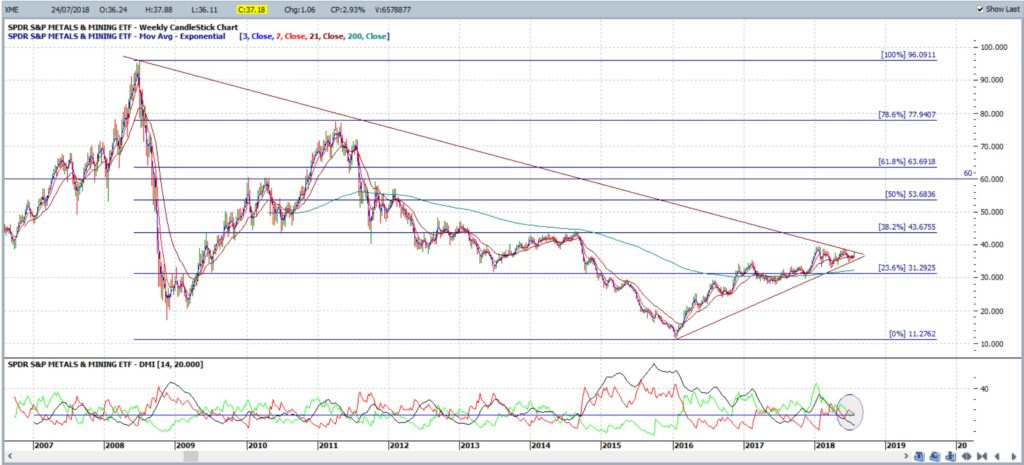1024x465 pixels.
Task: Click the open value O:36.24
Action: (113, 10)
